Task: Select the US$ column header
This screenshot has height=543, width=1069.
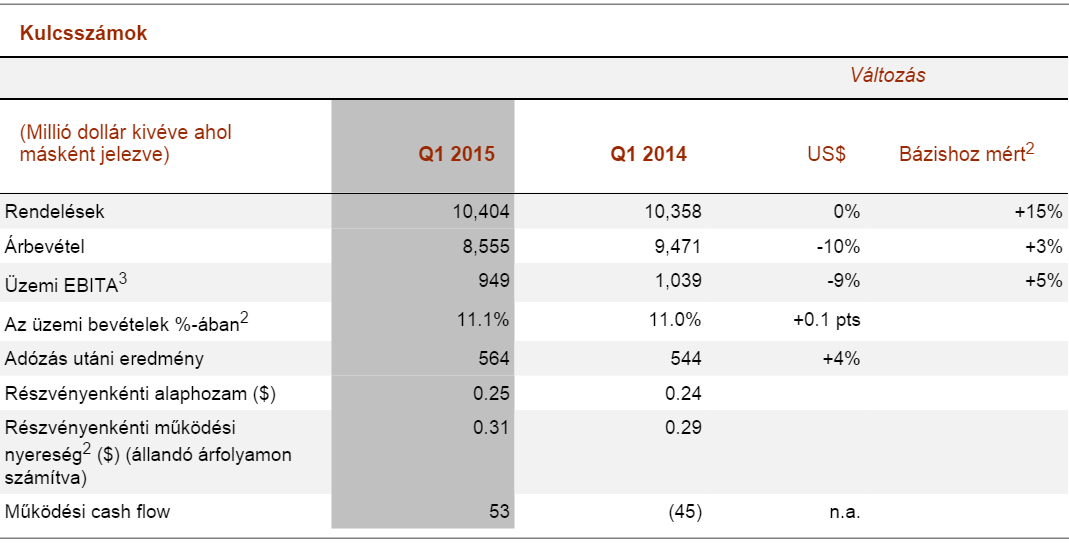Action: click(x=826, y=155)
